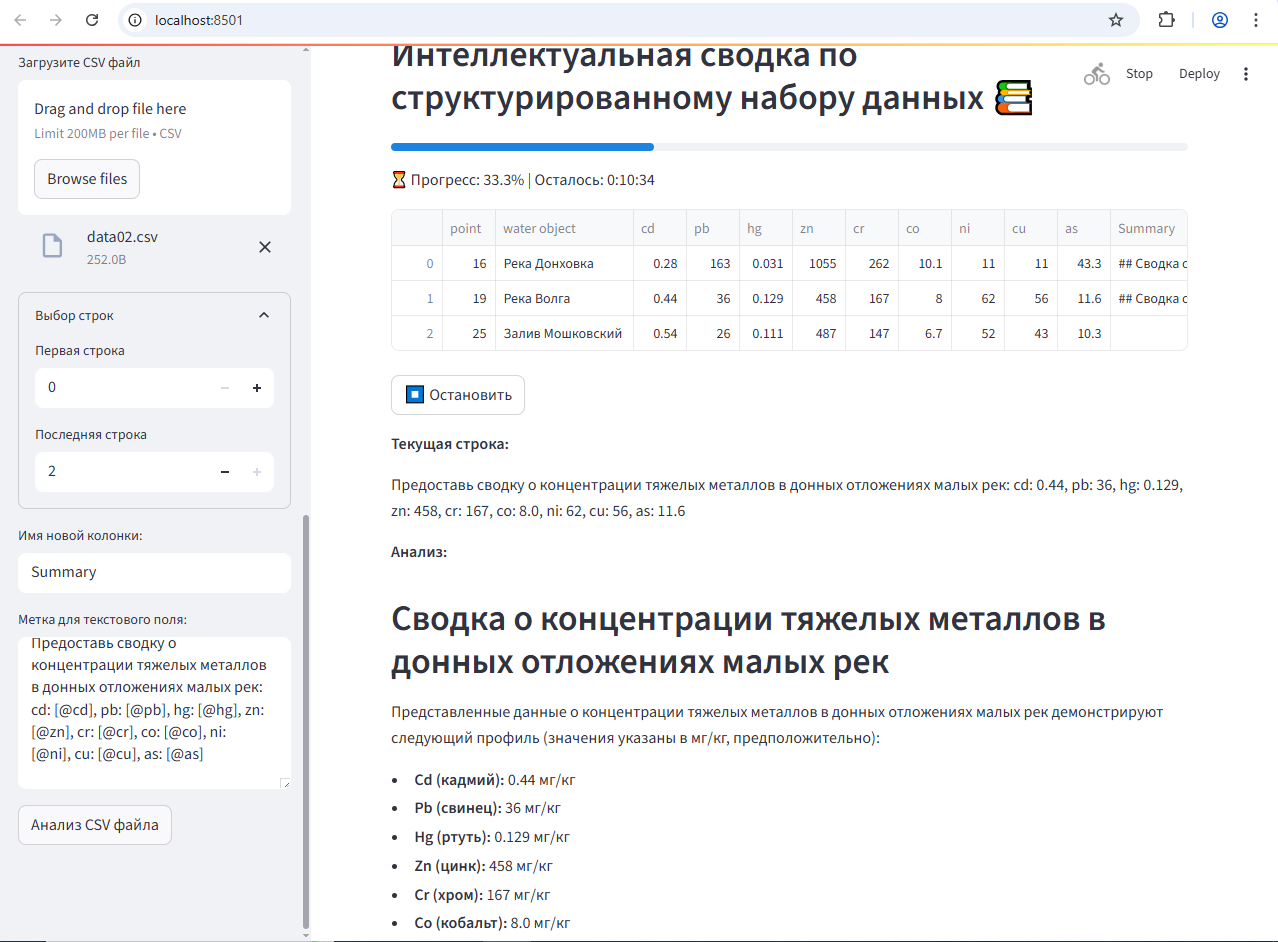Open the Deploy menu
The image size is (1278, 942).
1199,74
